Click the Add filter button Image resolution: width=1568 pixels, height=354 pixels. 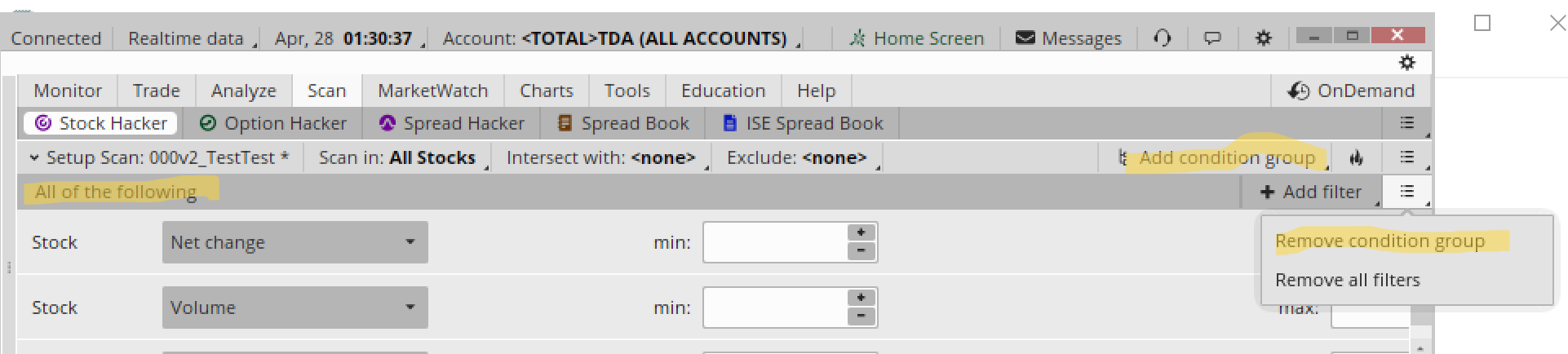pyautogui.click(x=1311, y=192)
